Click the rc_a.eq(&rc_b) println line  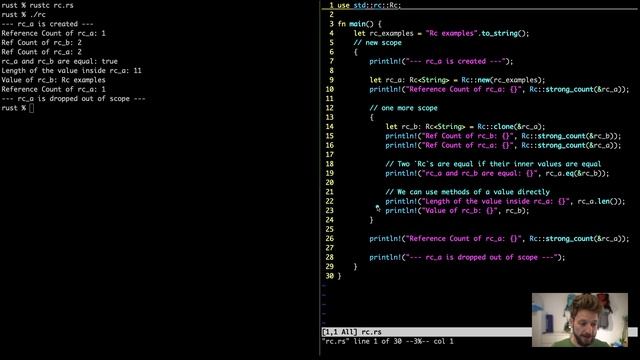497,173
